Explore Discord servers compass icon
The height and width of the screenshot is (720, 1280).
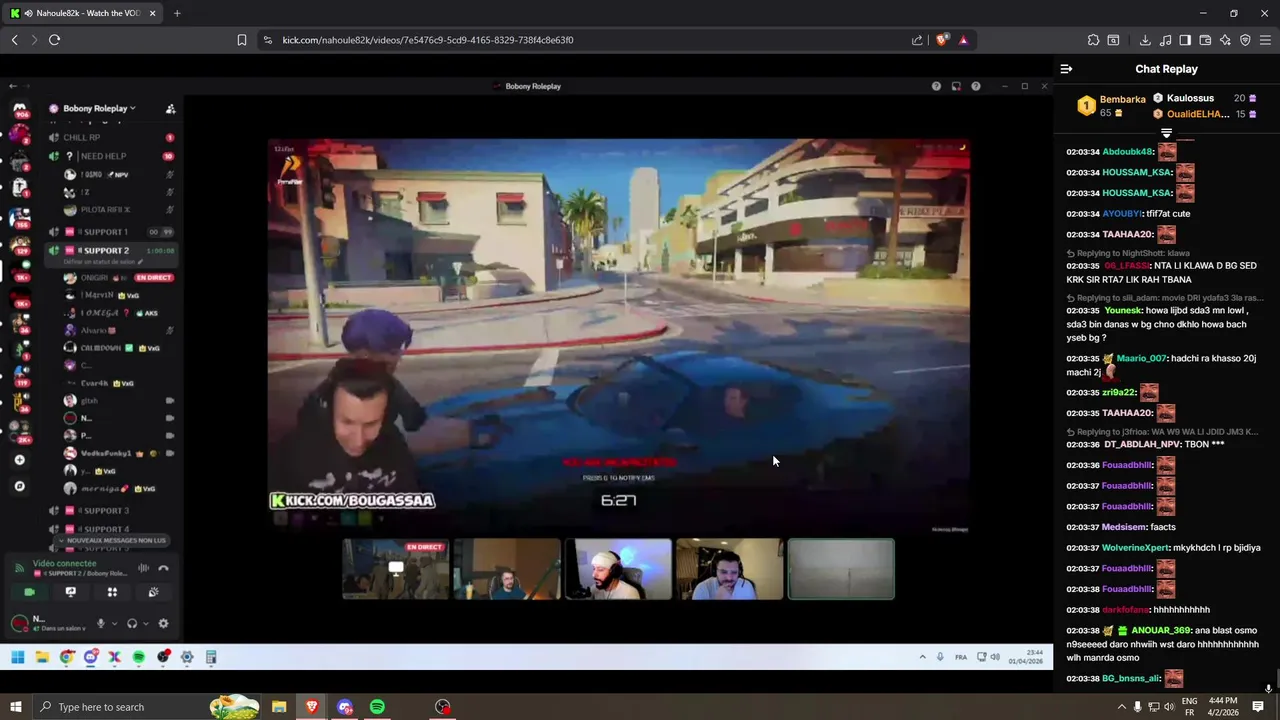coord(19,486)
